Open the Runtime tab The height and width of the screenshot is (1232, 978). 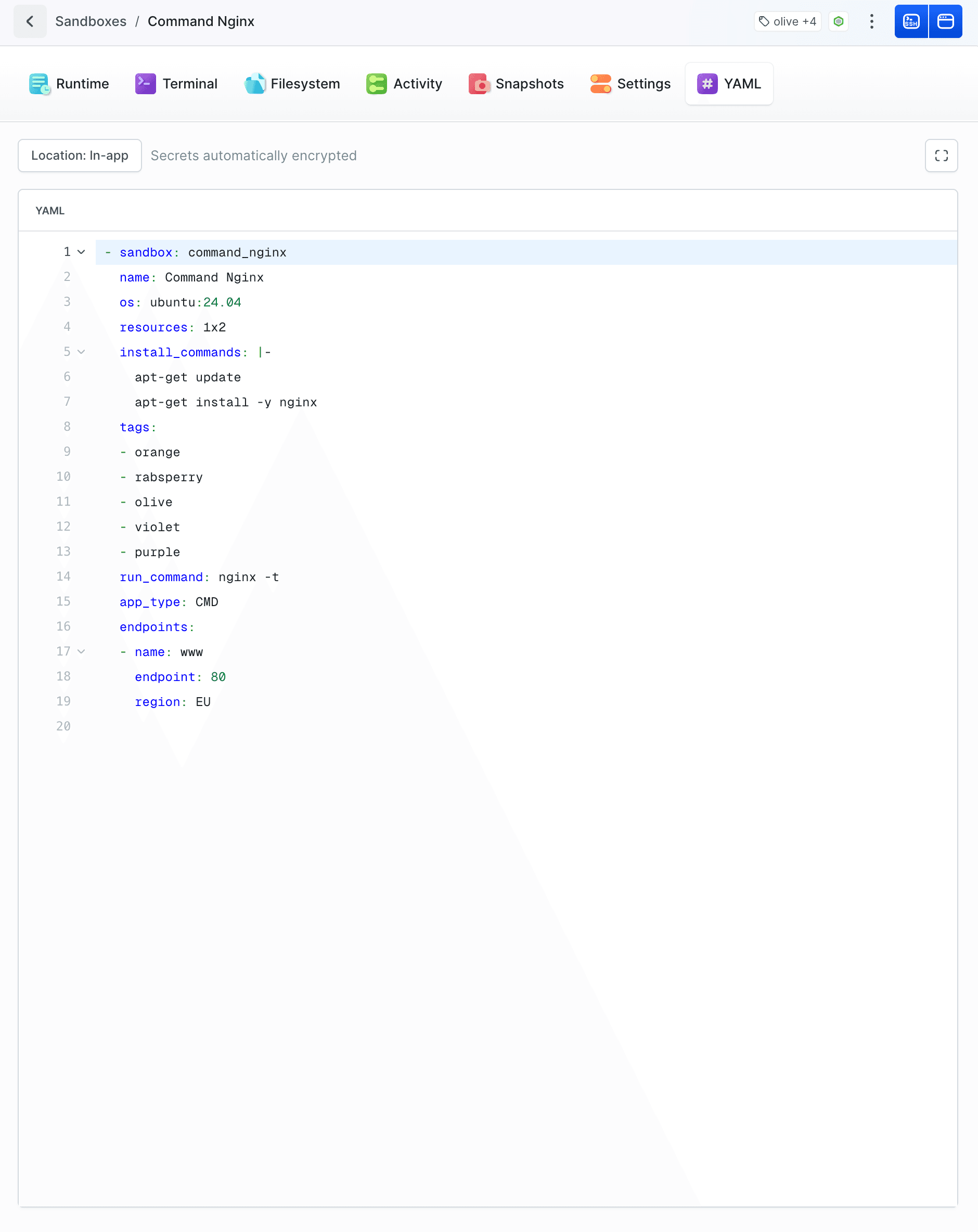click(69, 84)
